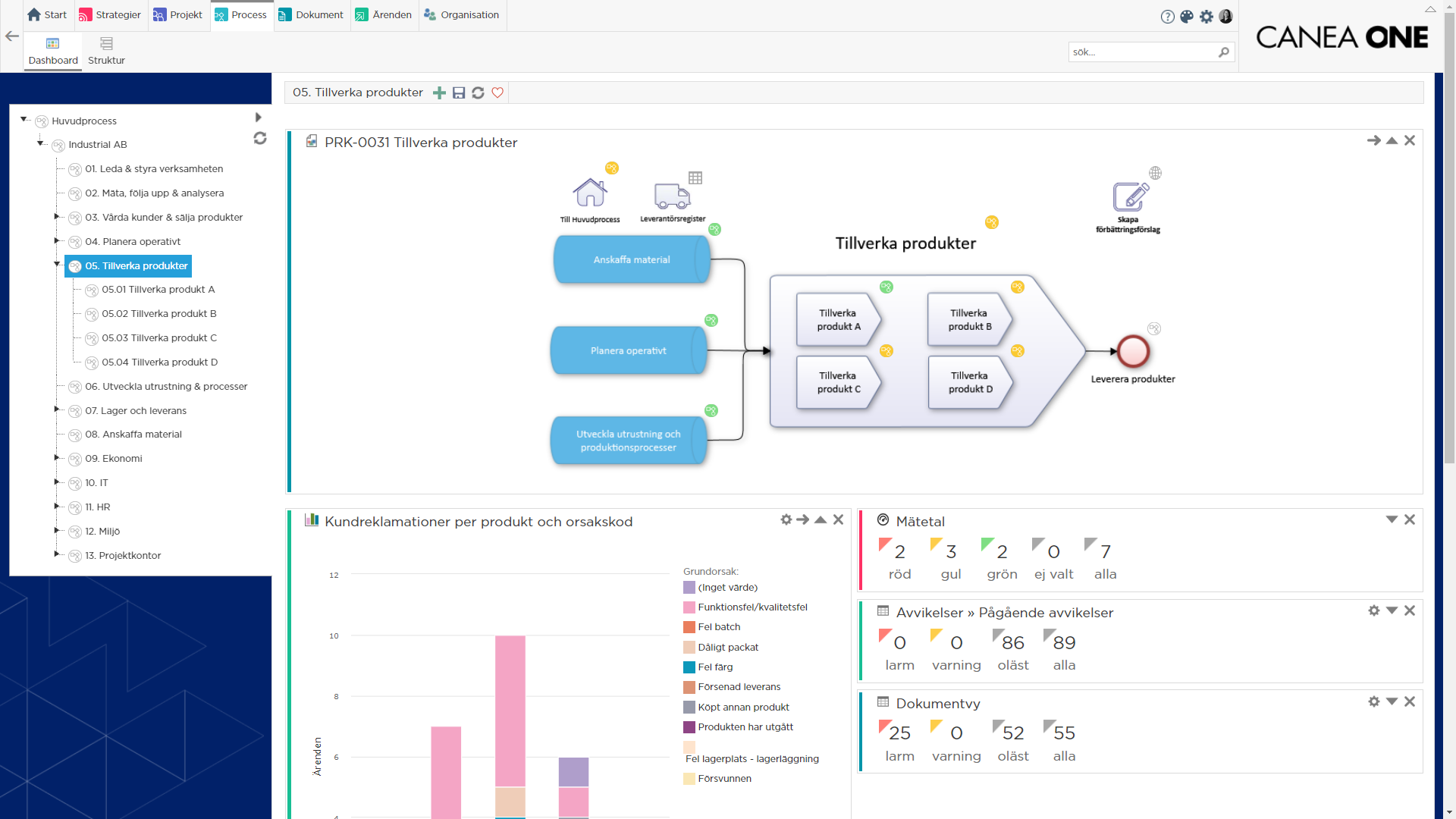The image size is (1456, 819).
Task: Switch to the Struktur tab
Action: click(x=106, y=51)
